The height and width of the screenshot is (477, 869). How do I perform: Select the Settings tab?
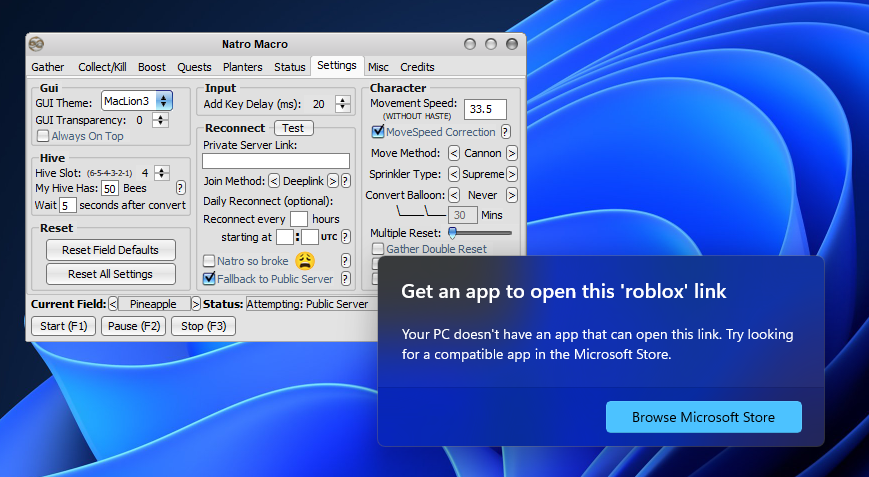click(337, 65)
